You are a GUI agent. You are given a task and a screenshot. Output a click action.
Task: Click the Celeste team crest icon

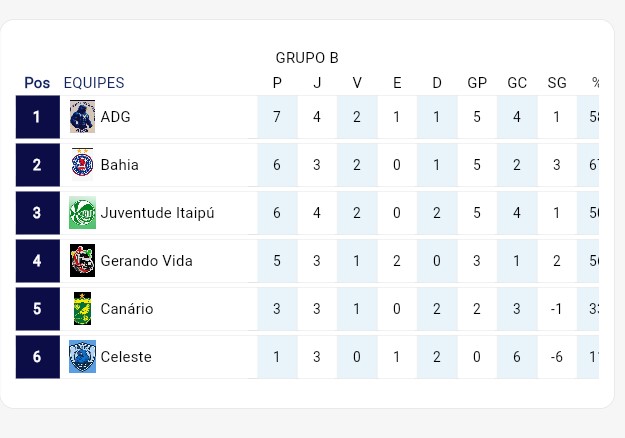click(x=82, y=357)
